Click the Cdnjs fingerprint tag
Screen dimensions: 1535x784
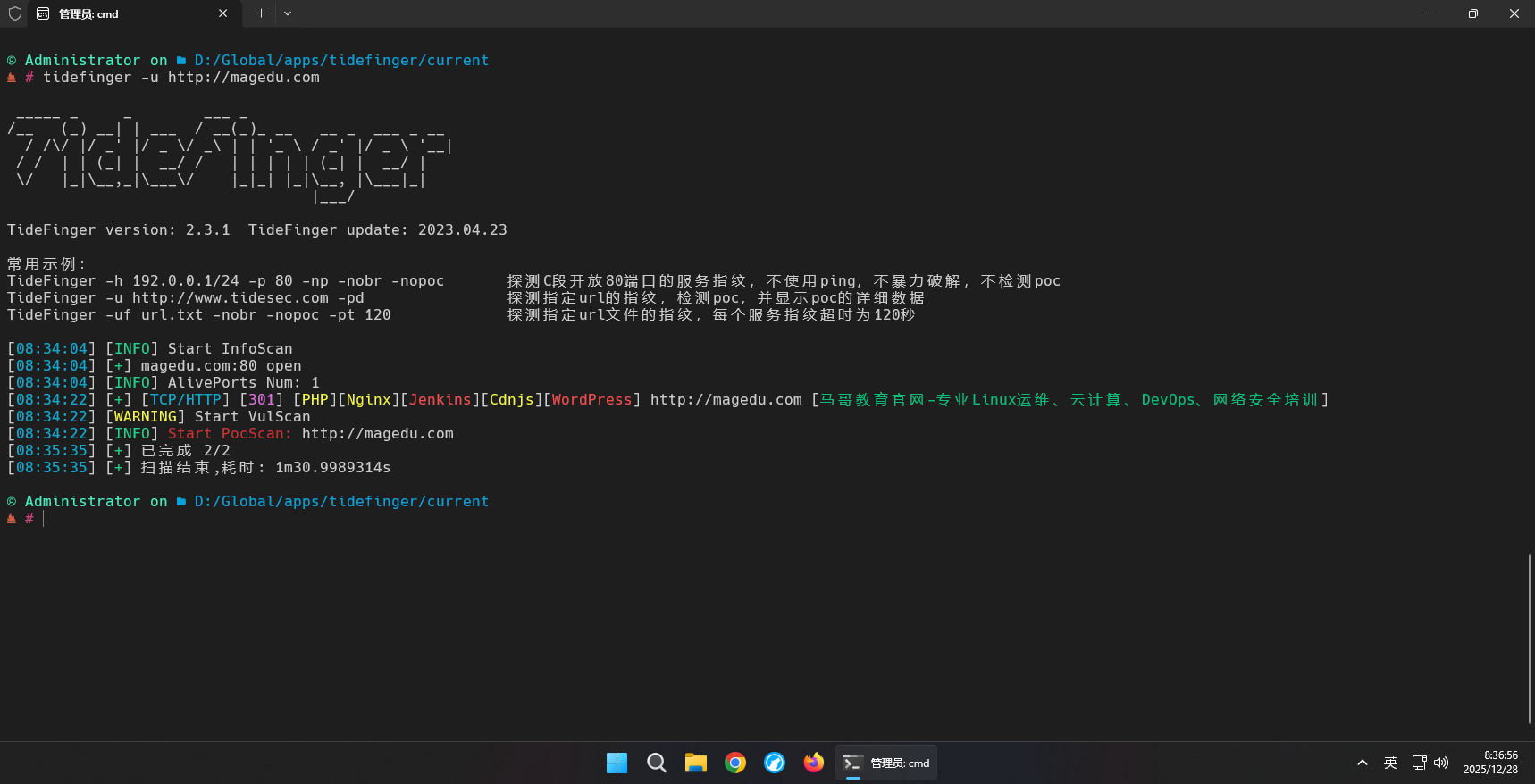click(512, 400)
